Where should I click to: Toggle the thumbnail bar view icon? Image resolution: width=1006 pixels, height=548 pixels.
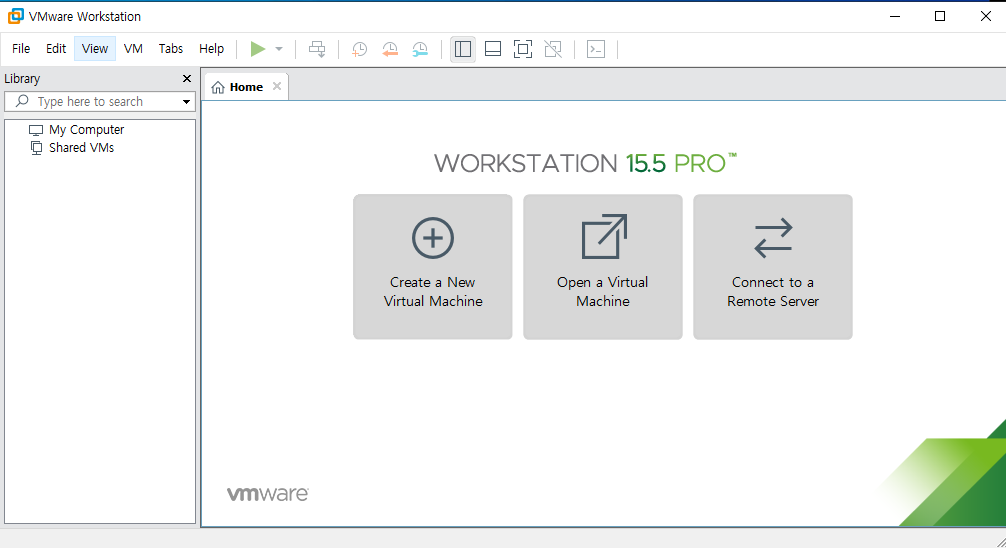coord(493,49)
